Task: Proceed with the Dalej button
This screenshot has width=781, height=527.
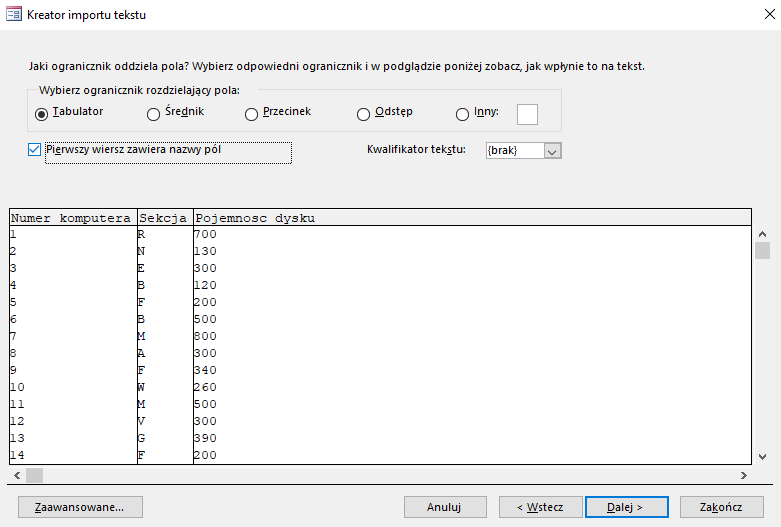Action: (x=627, y=507)
